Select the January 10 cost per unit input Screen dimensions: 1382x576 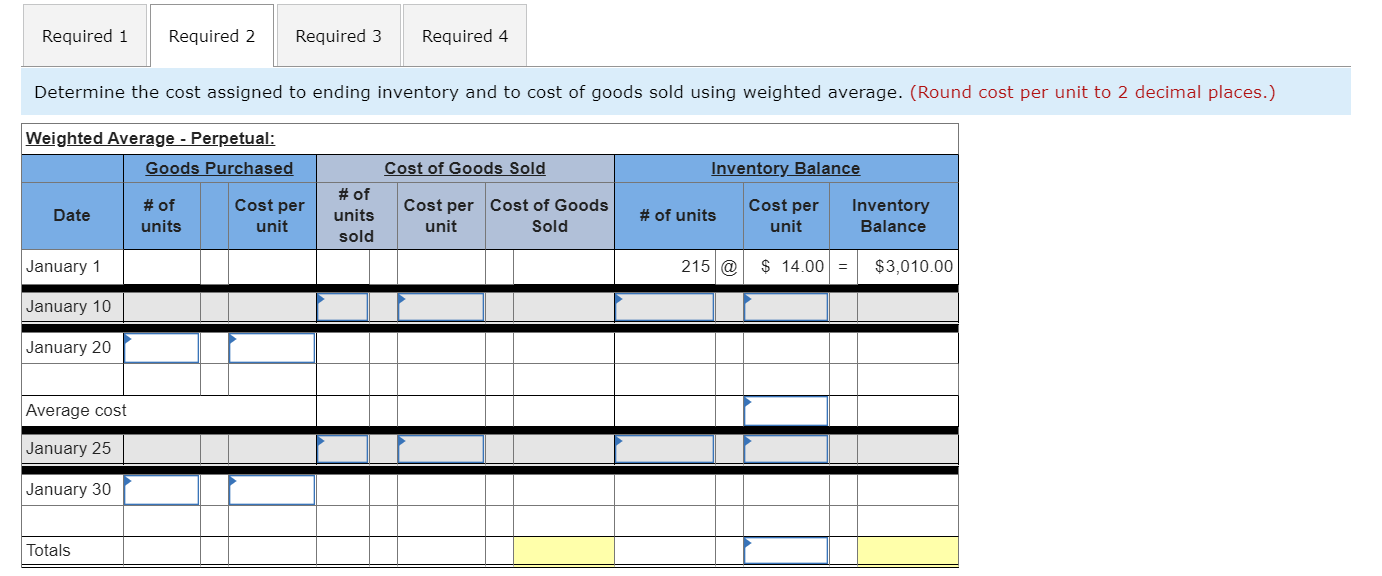click(x=440, y=306)
